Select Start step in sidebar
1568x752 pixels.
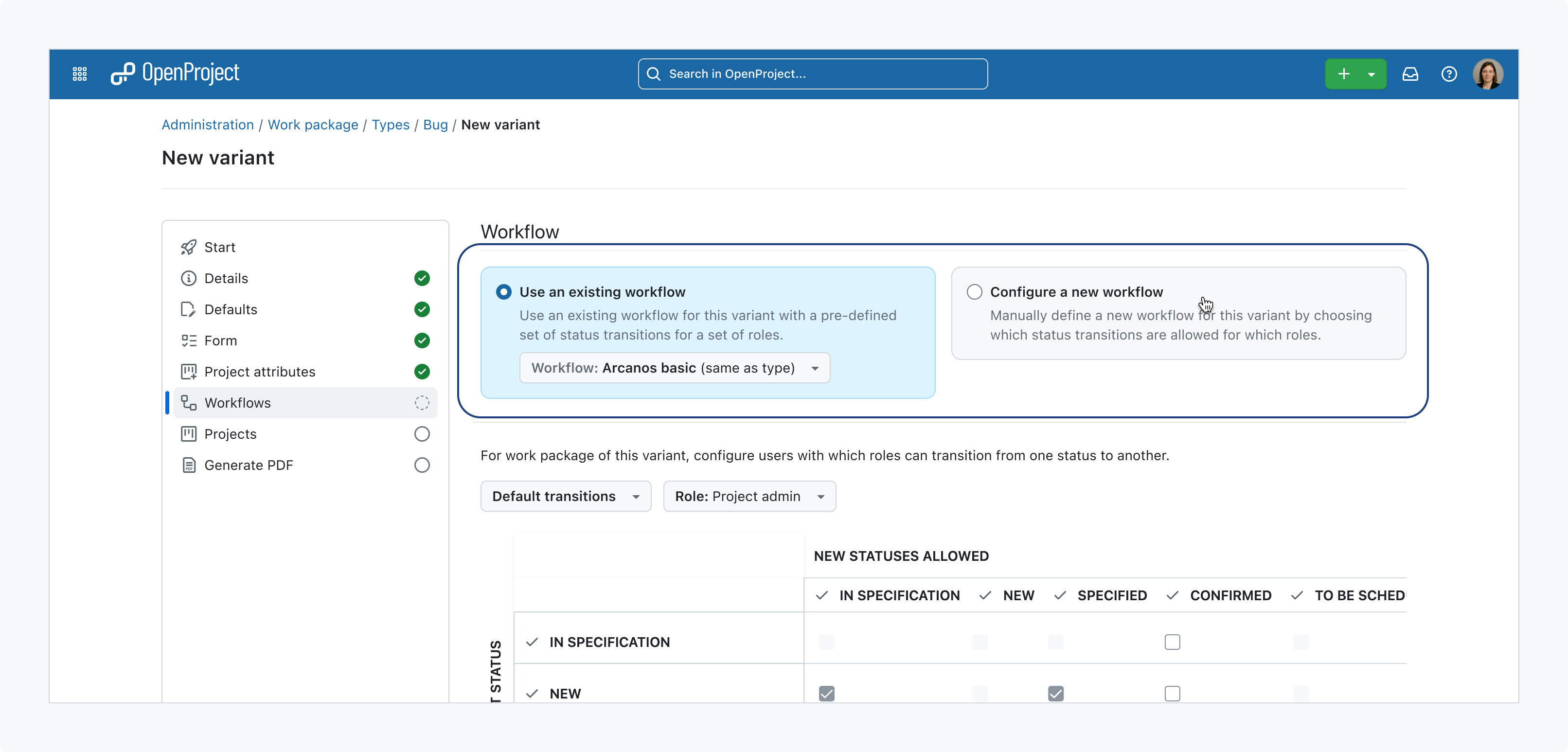305,247
